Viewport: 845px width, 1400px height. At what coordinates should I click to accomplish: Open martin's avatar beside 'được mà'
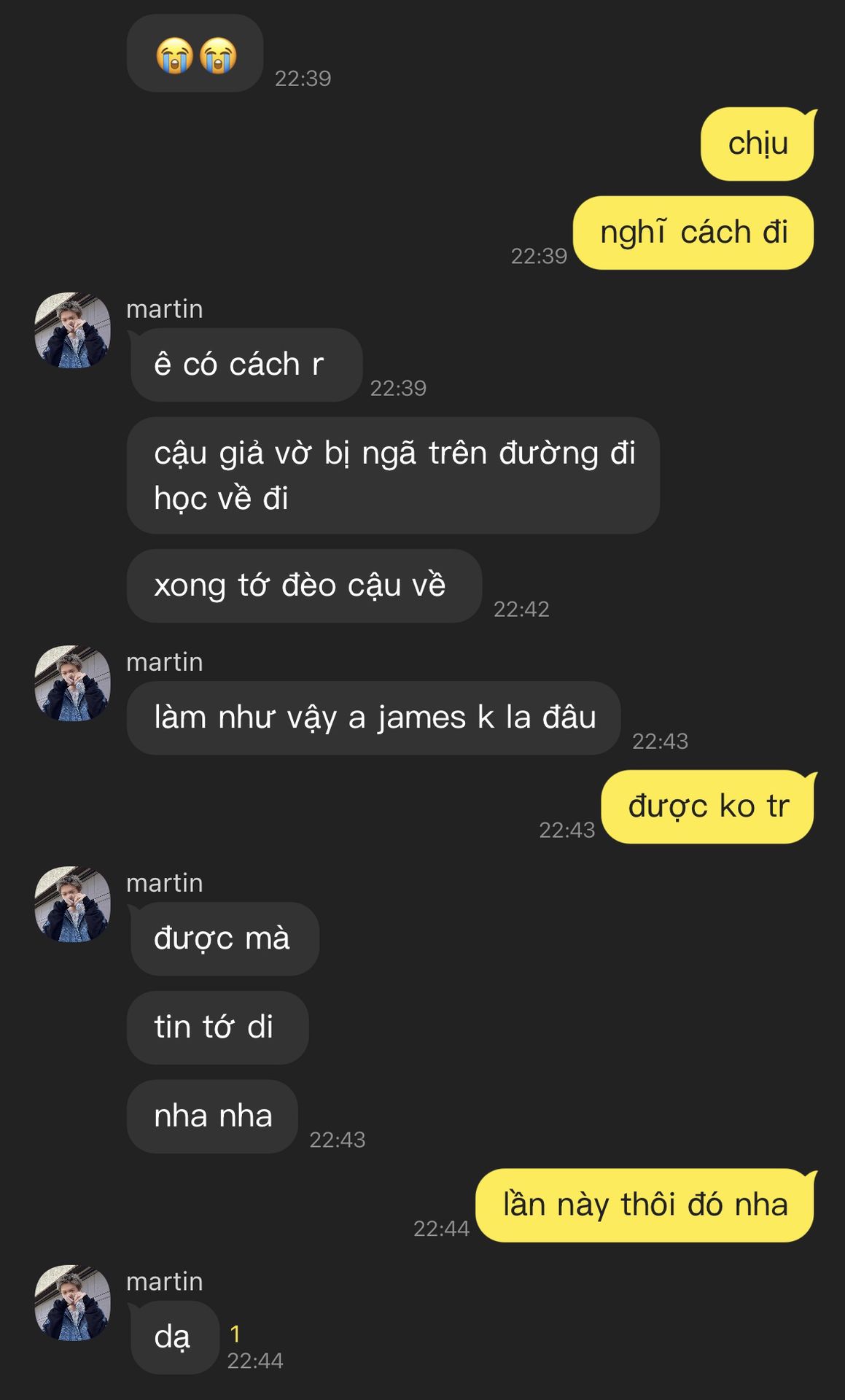73,904
